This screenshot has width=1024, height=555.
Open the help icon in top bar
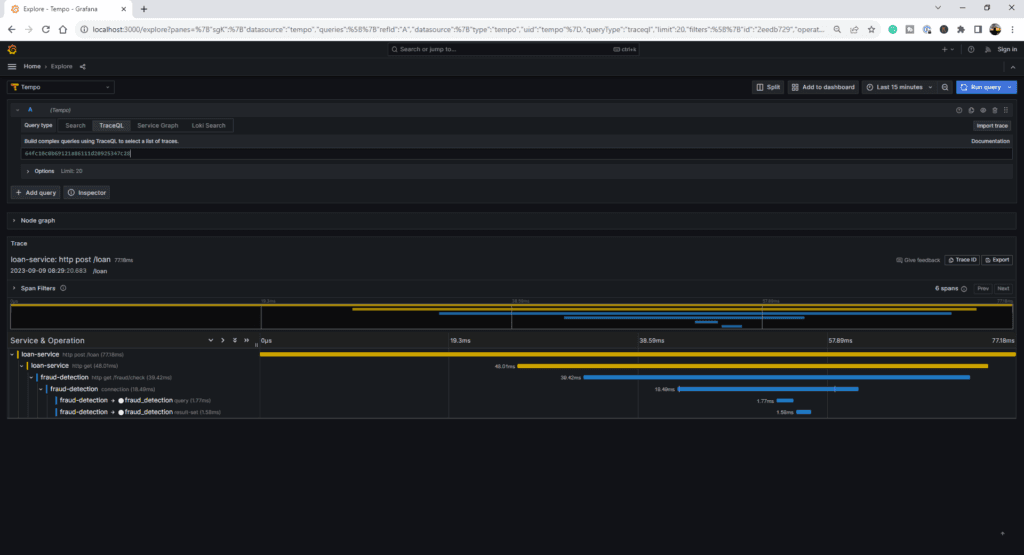969,49
